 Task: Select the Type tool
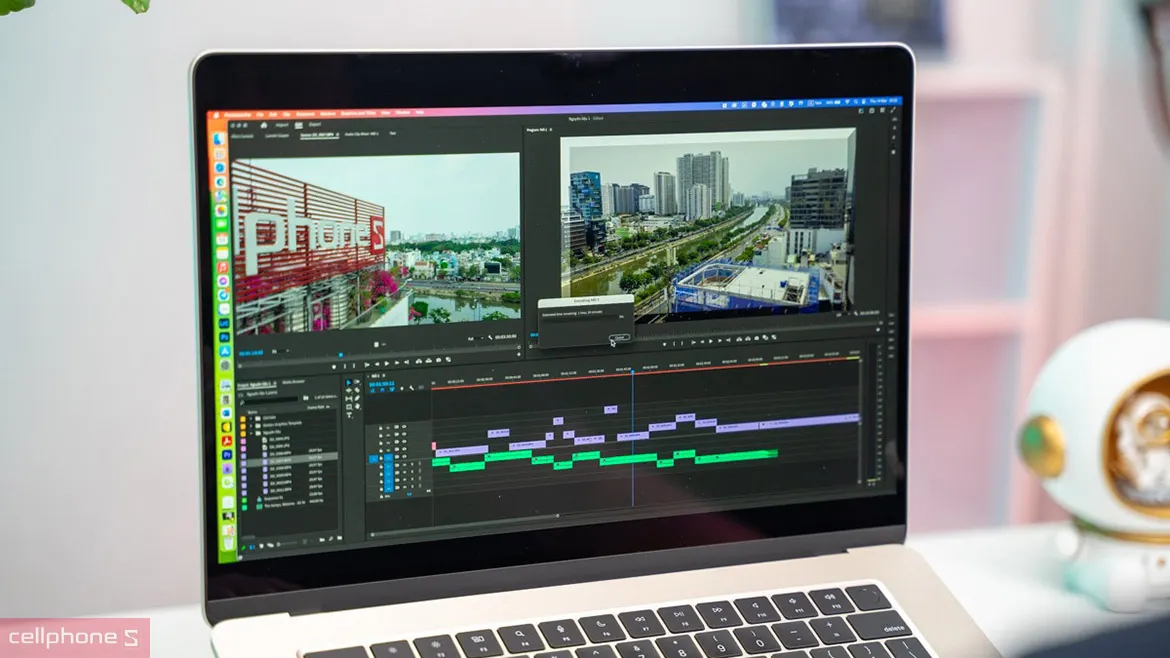point(349,416)
